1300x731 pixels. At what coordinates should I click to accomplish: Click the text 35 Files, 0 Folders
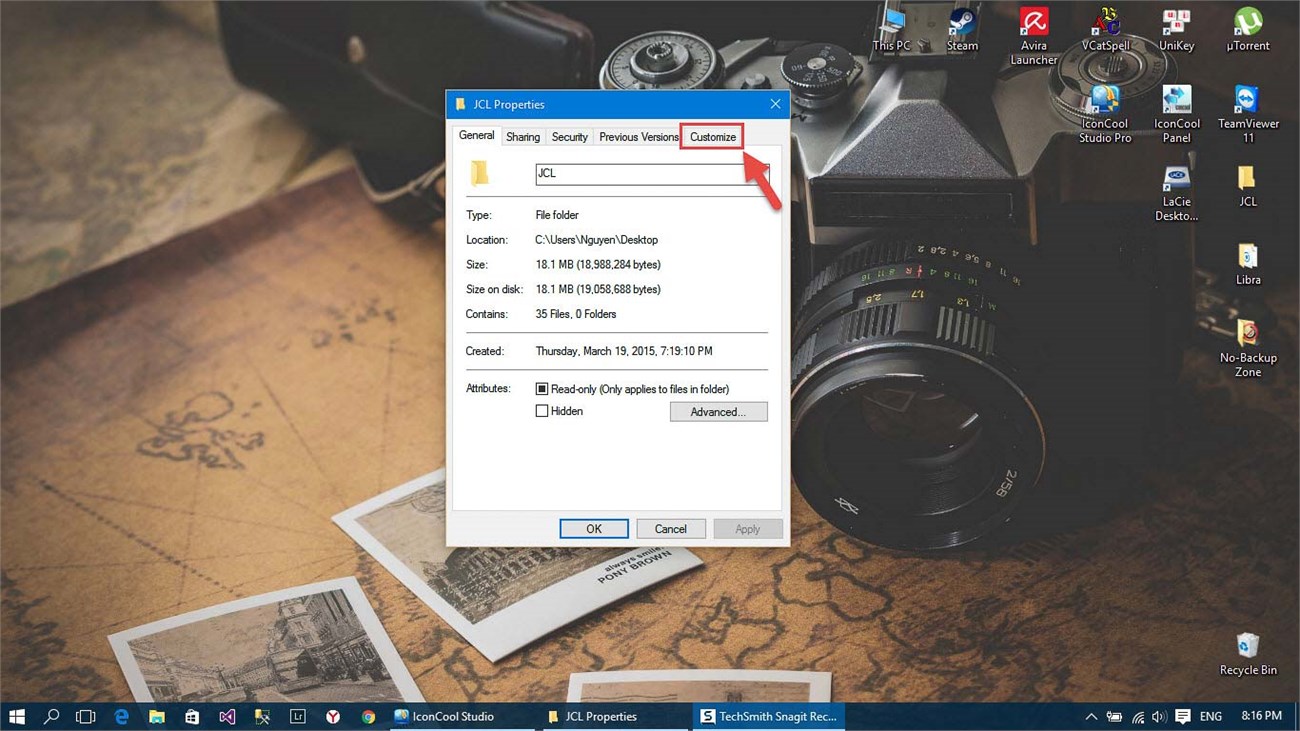coord(576,314)
